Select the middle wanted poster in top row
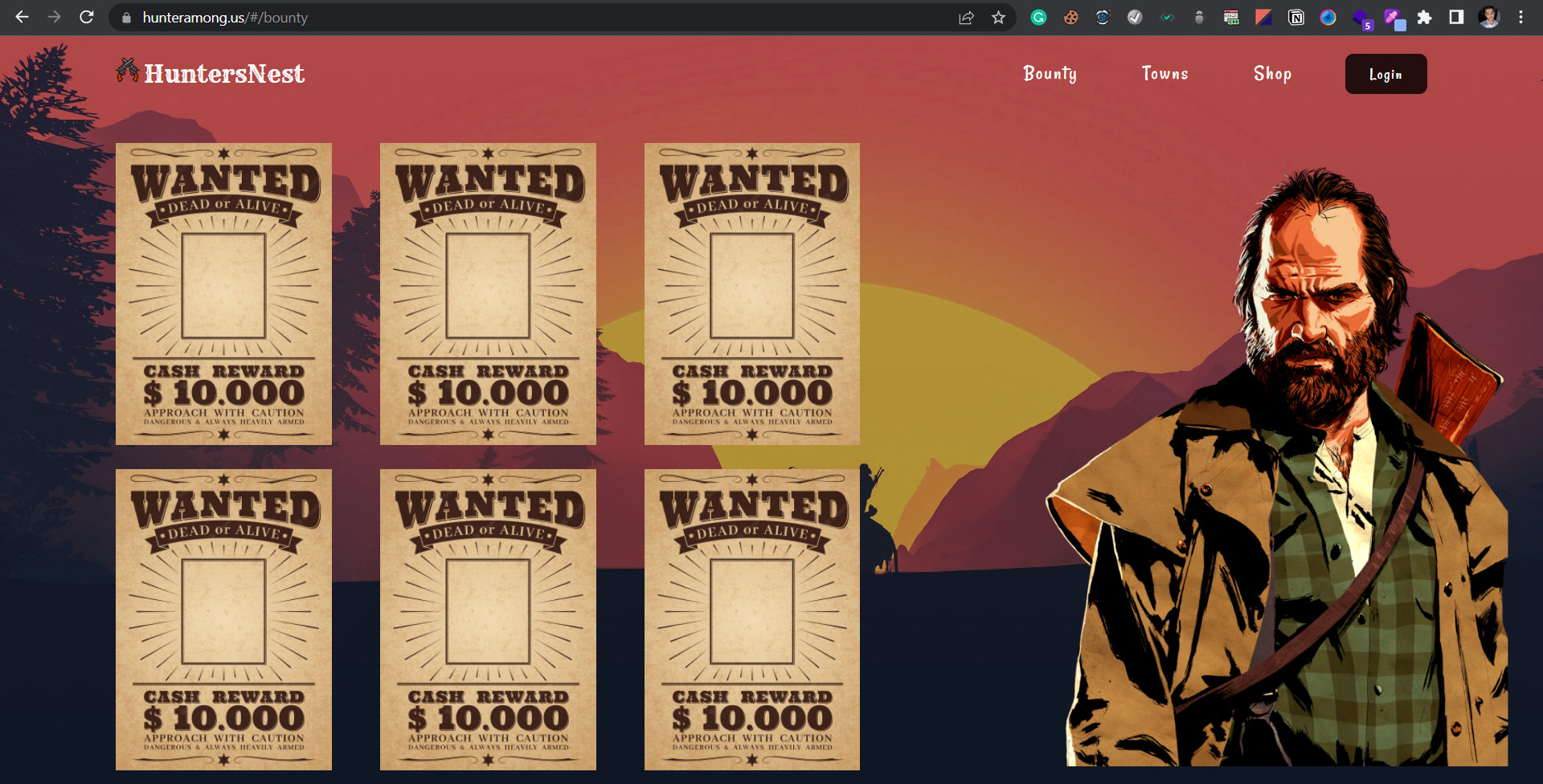 pyautogui.click(x=488, y=294)
